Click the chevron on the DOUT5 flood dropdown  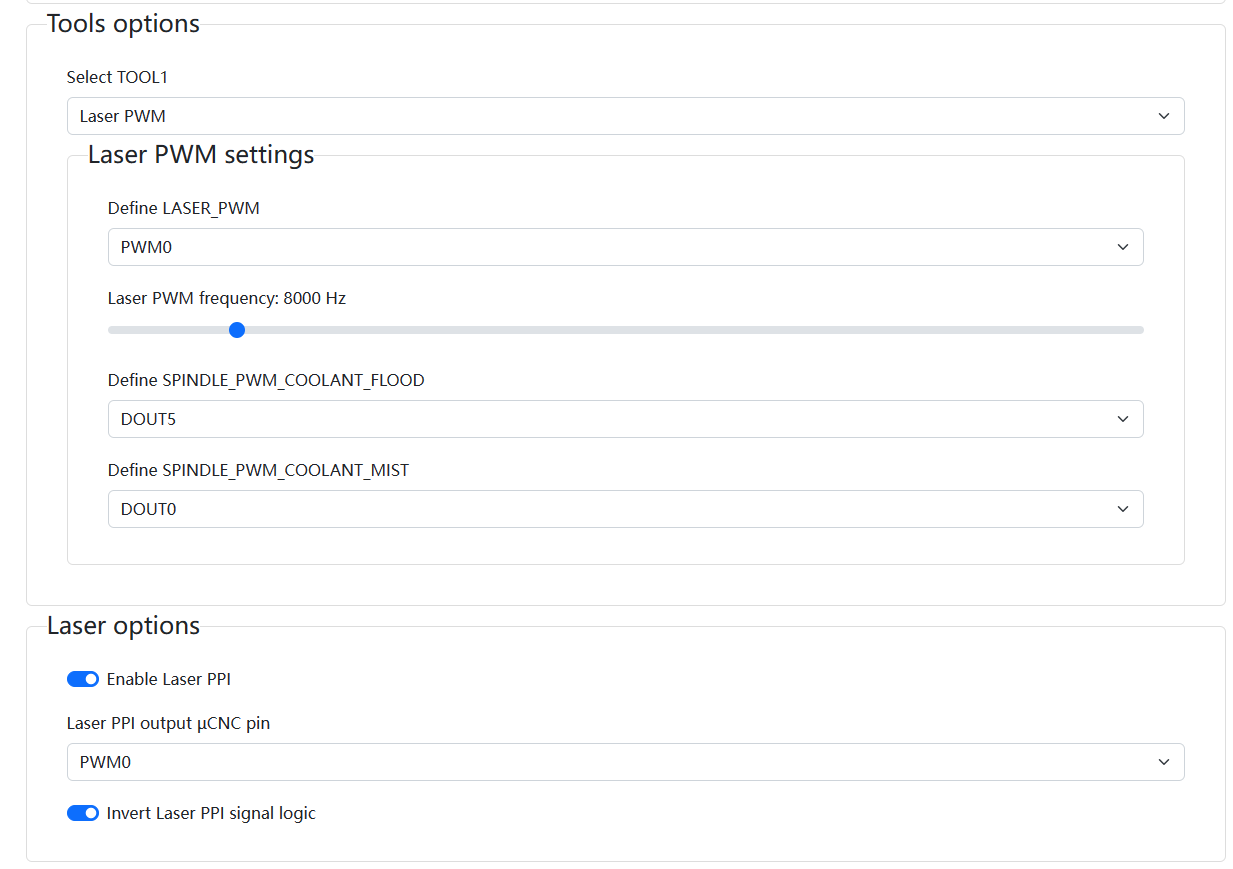point(1123,419)
